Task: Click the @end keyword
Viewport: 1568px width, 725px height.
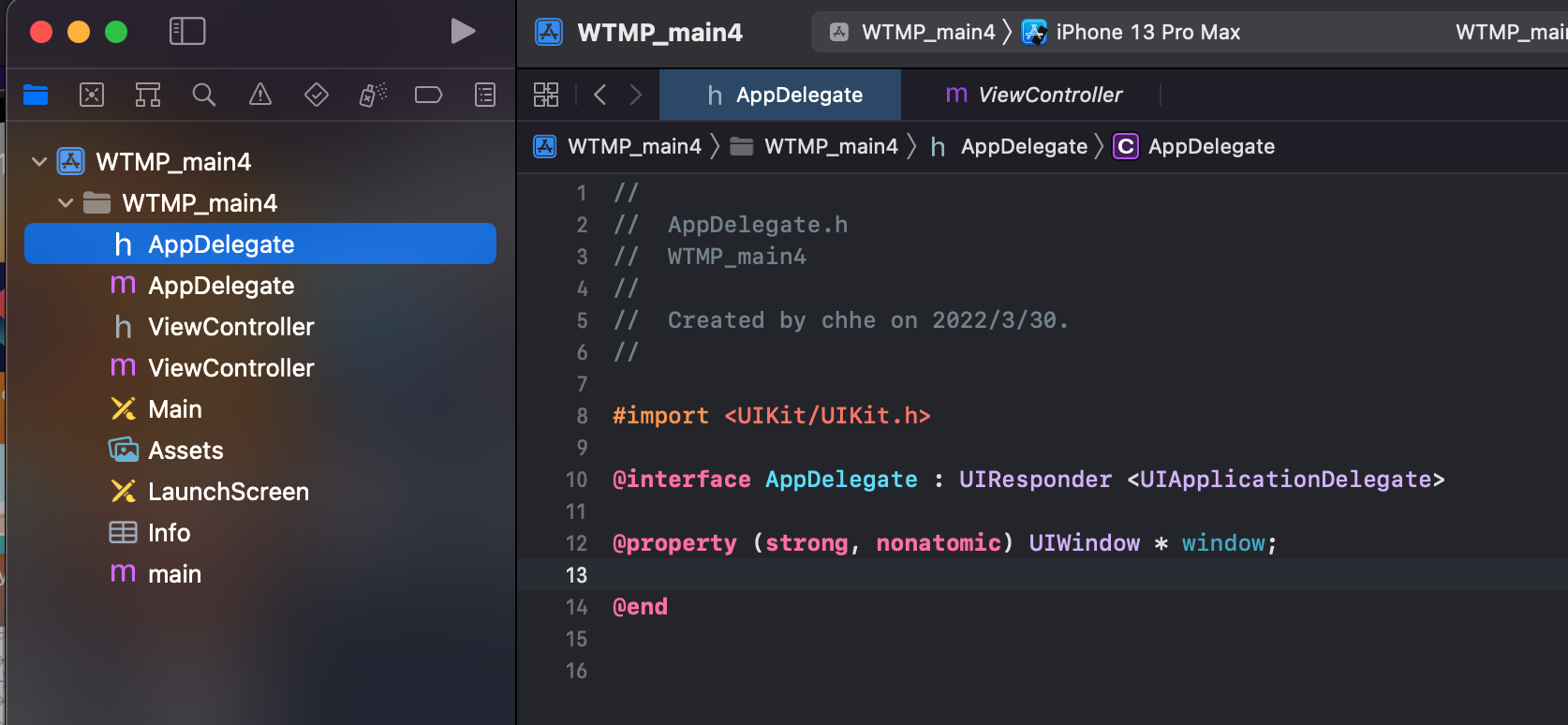Action: (641, 607)
